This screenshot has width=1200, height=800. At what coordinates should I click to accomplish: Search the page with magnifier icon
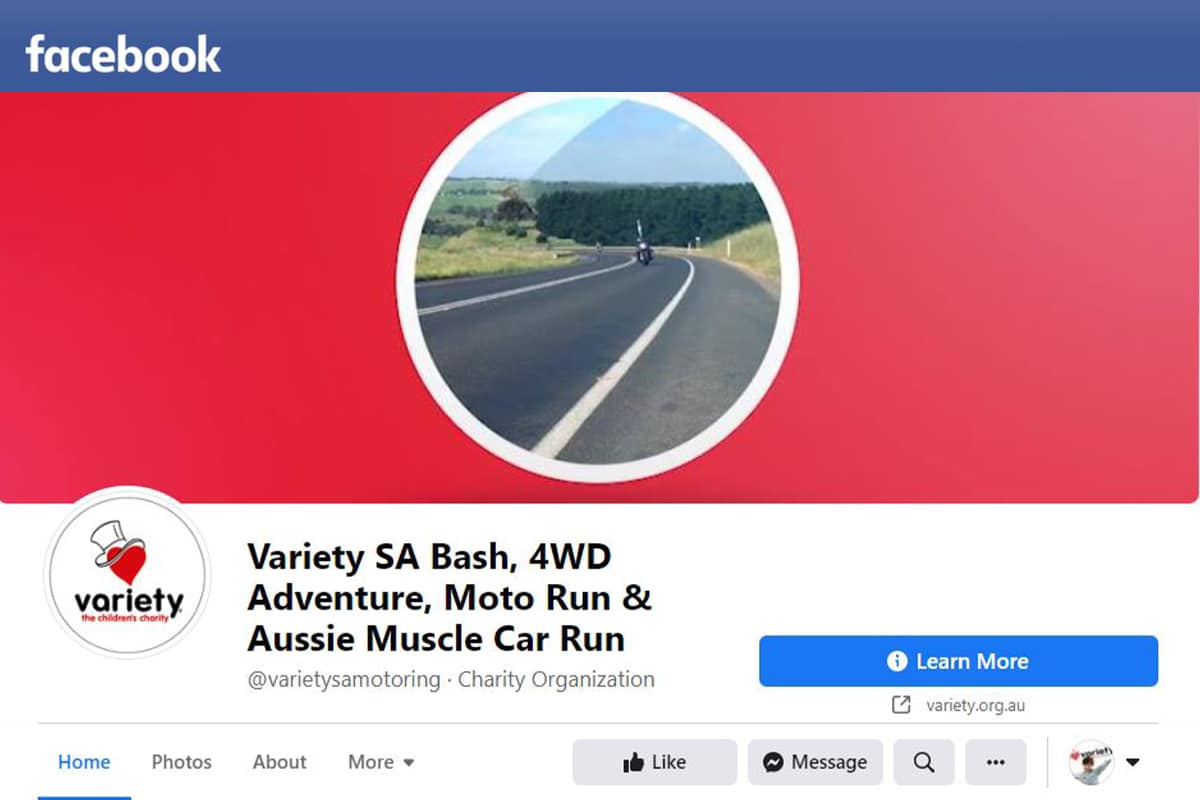[x=924, y=762]
